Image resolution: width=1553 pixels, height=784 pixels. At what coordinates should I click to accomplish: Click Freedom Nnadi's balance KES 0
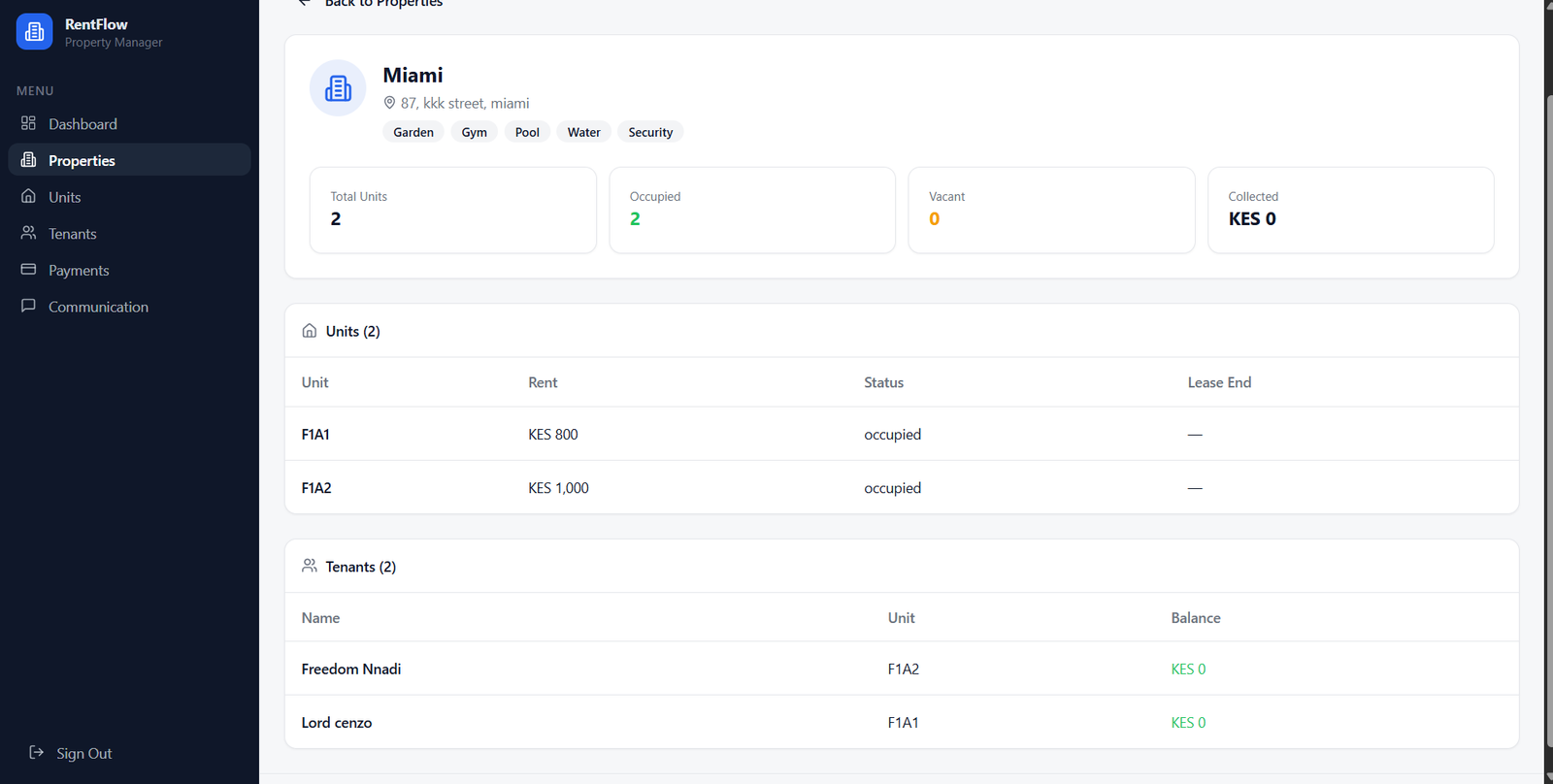pyautogui.click(x=1188, y=669)
